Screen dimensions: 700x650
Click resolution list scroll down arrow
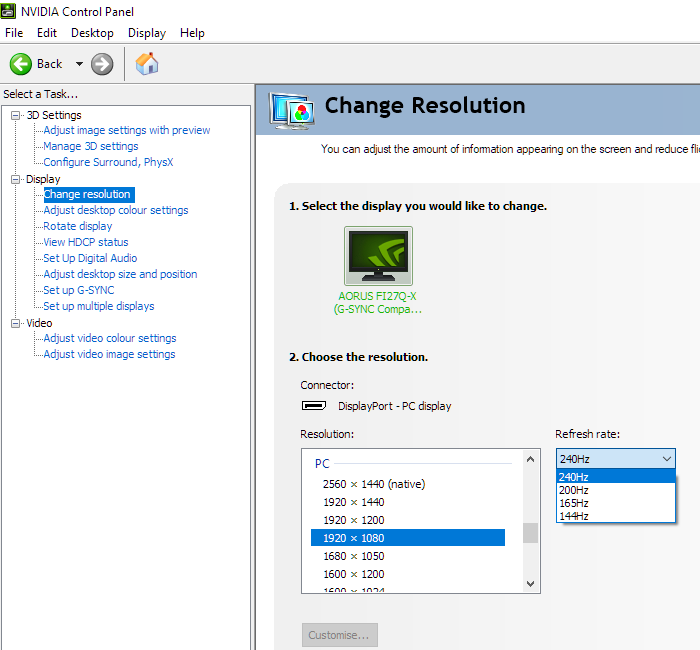point(530,583)
